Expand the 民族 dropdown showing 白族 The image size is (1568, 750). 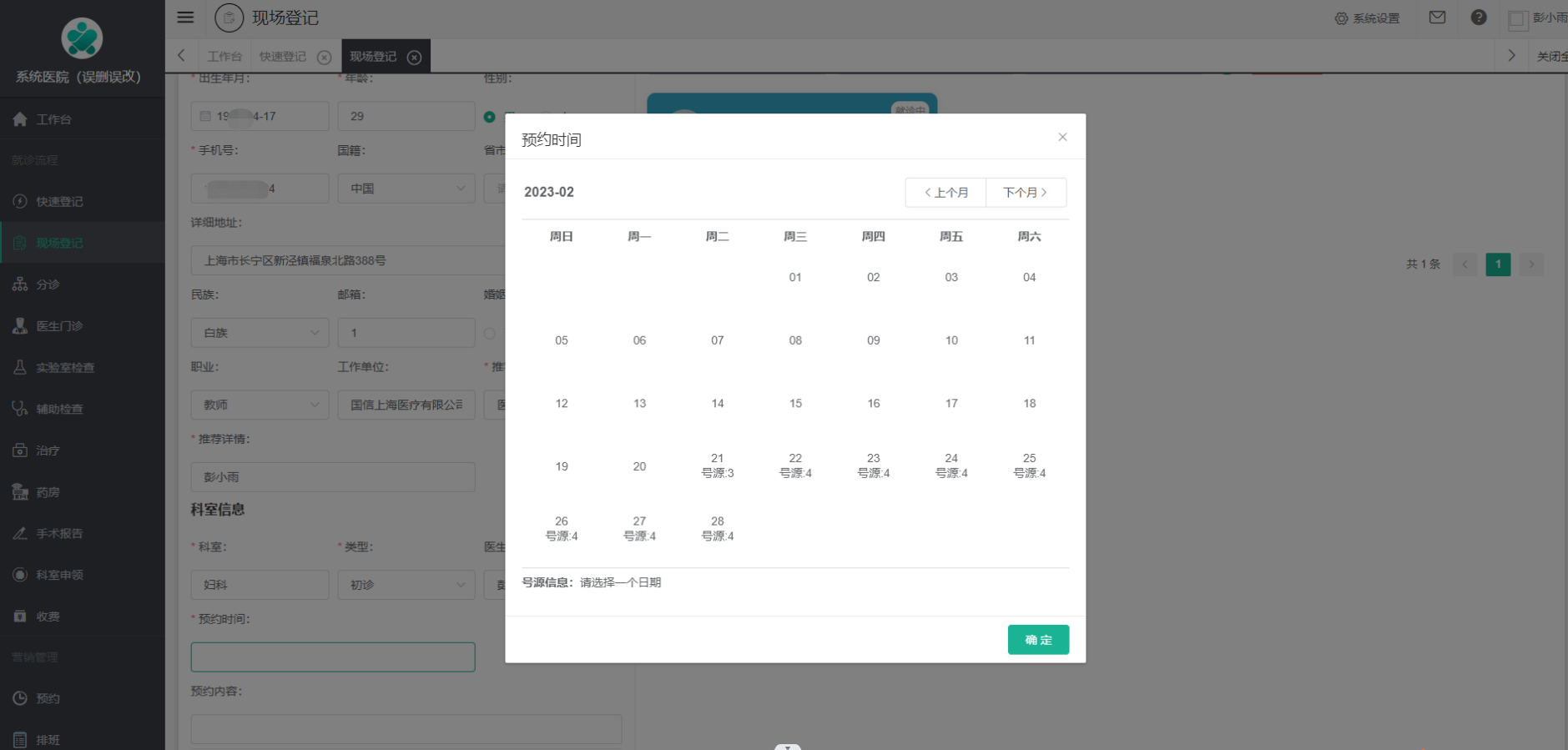click(260, 333)
